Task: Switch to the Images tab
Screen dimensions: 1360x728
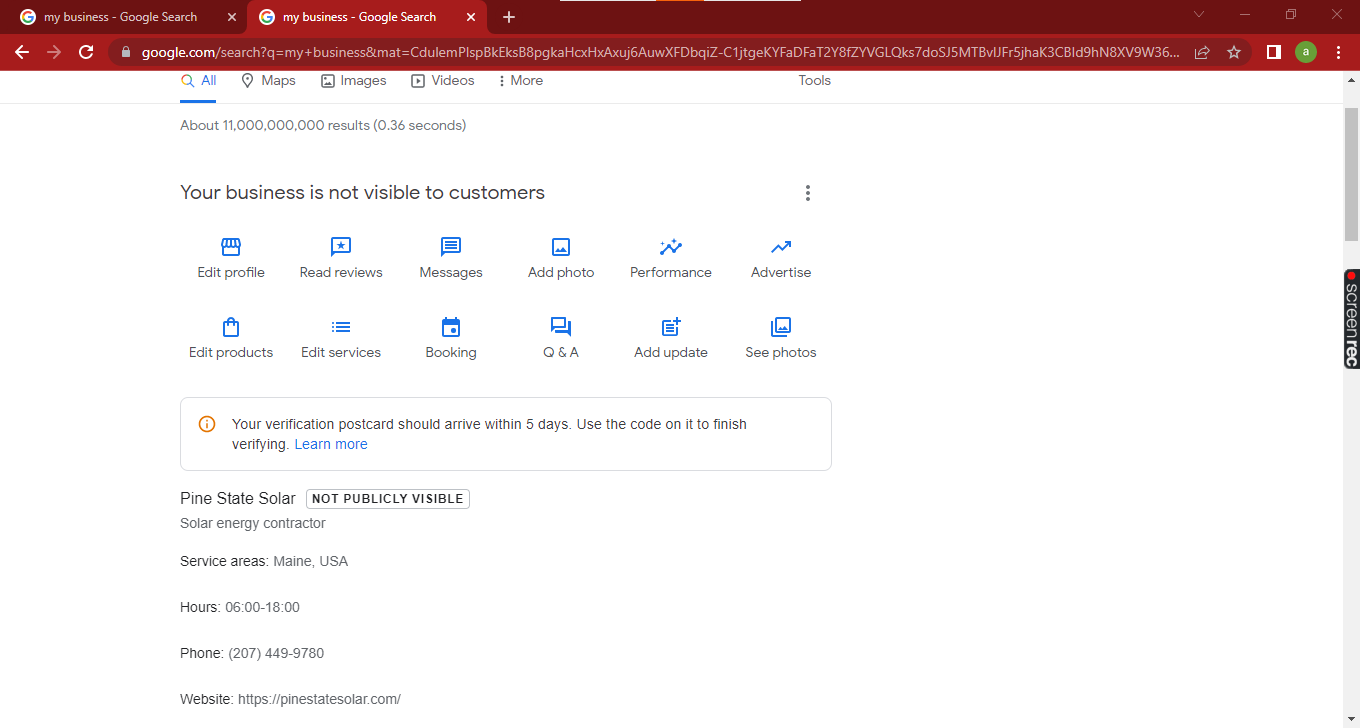Action: pos(353,81)
